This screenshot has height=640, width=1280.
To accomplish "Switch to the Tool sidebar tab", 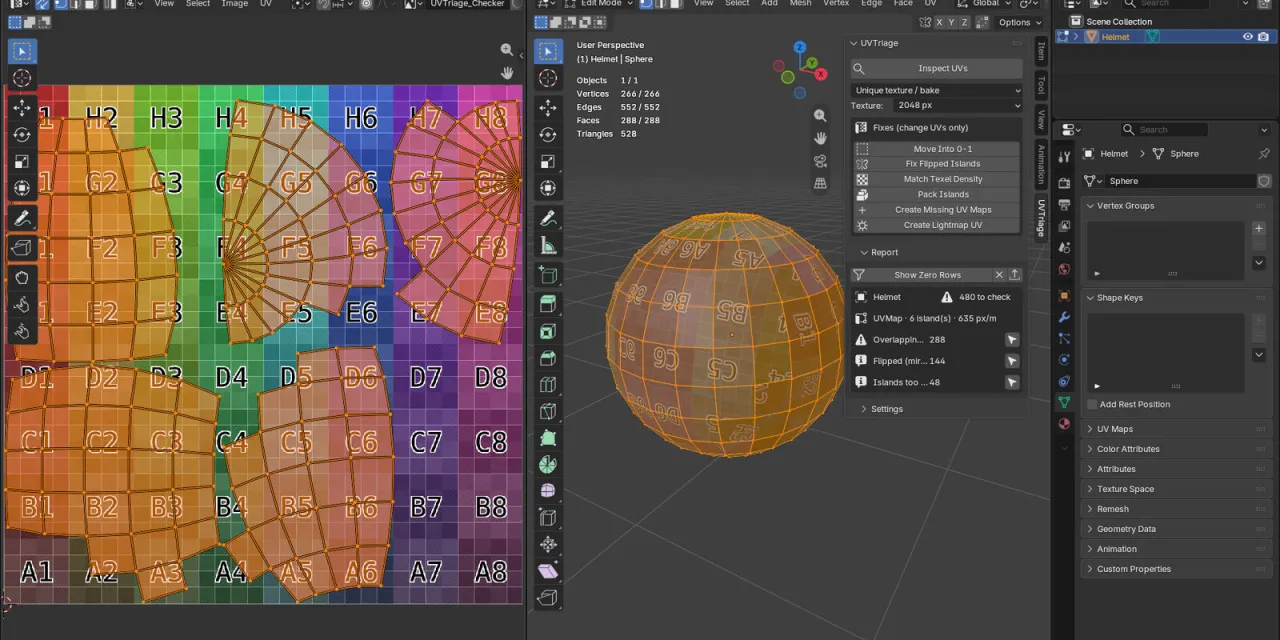I will coord(1040,85).
